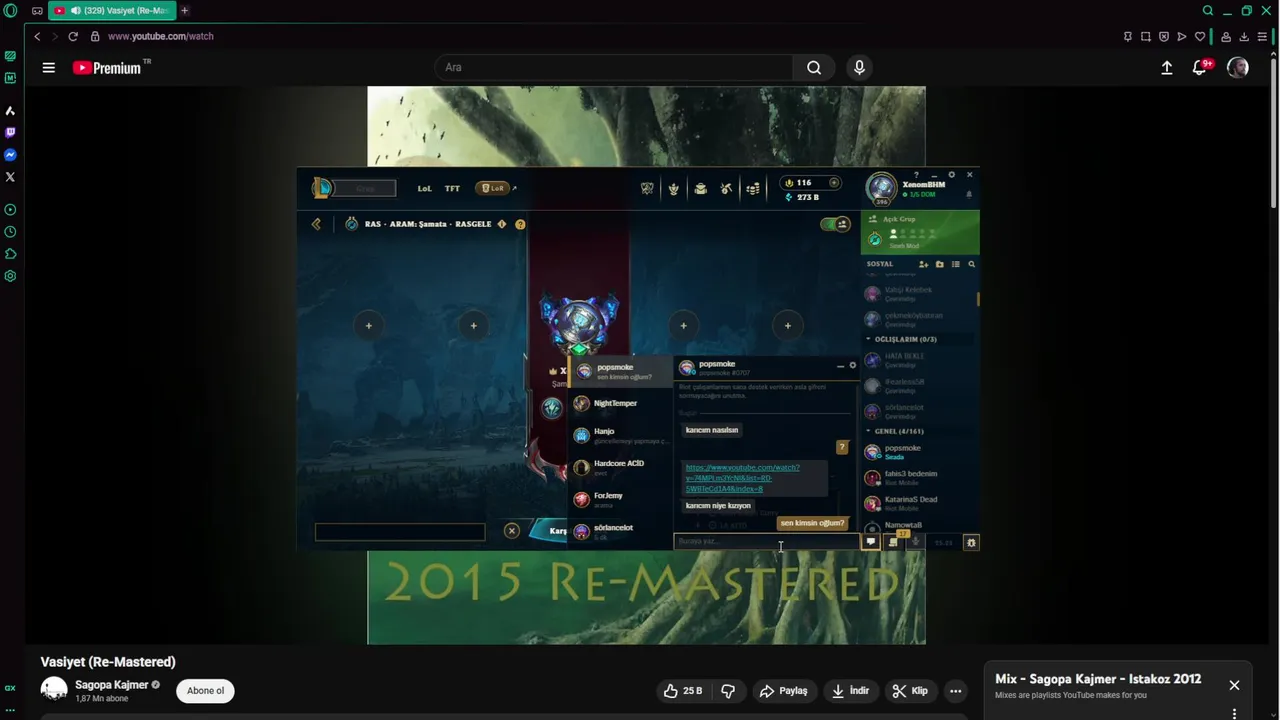
Task: Click the chat message input field
Action: pyautogui.click(x=766, y=542)
